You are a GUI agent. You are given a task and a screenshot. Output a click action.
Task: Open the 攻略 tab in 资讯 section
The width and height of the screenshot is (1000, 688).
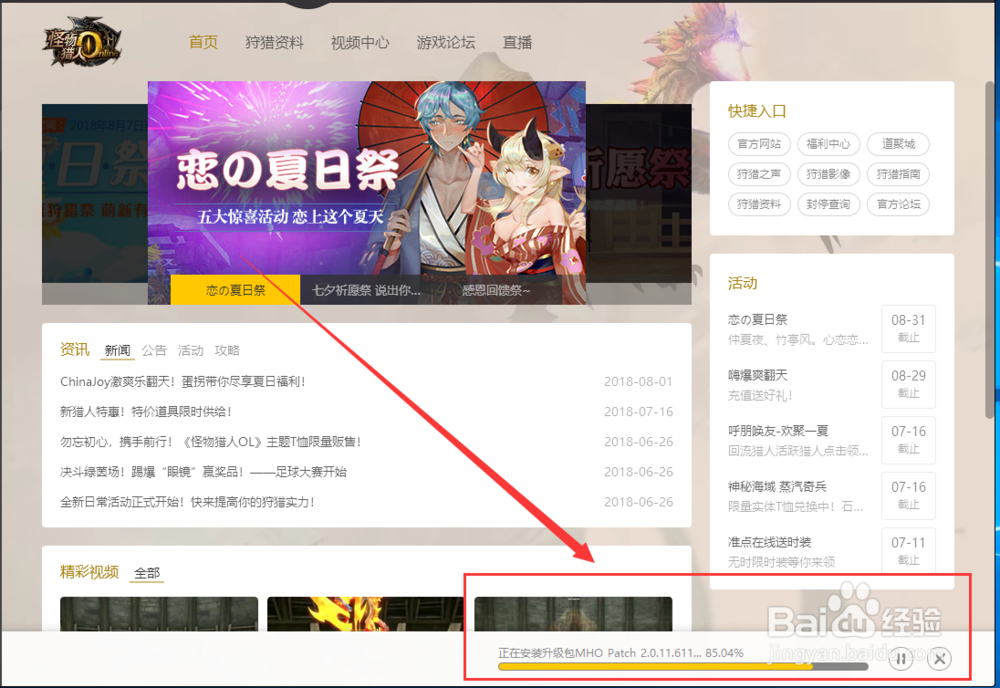pos(228,351)
